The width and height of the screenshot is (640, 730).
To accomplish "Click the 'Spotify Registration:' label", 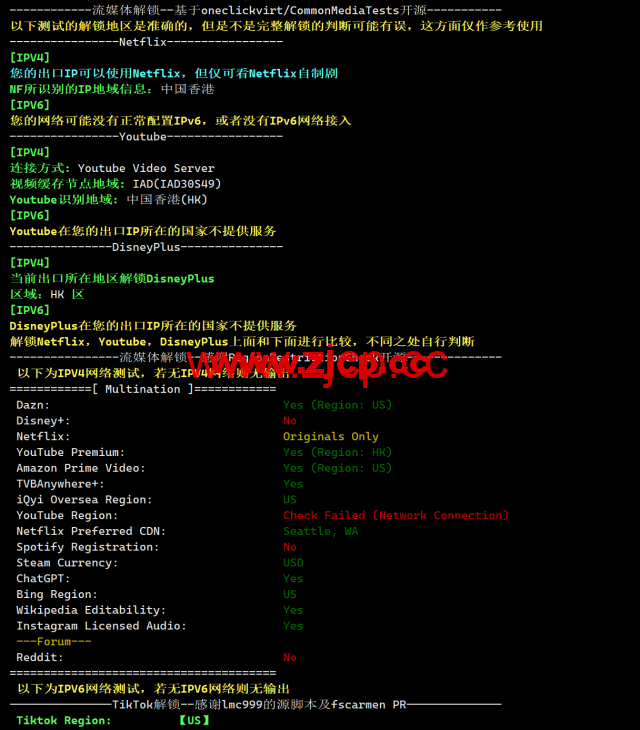I will 88,547.
